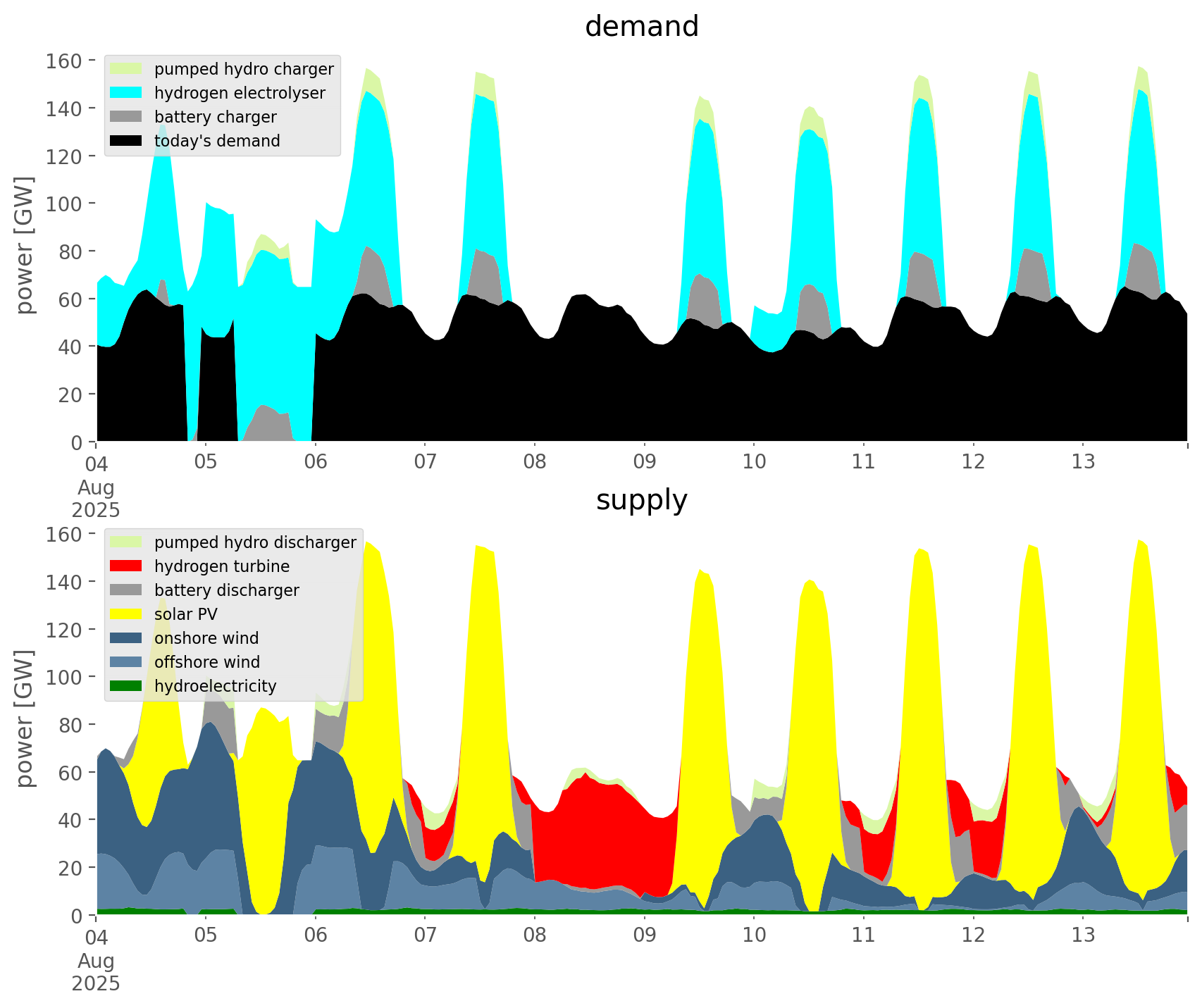Click the black today's demand legend swatch

126,141
